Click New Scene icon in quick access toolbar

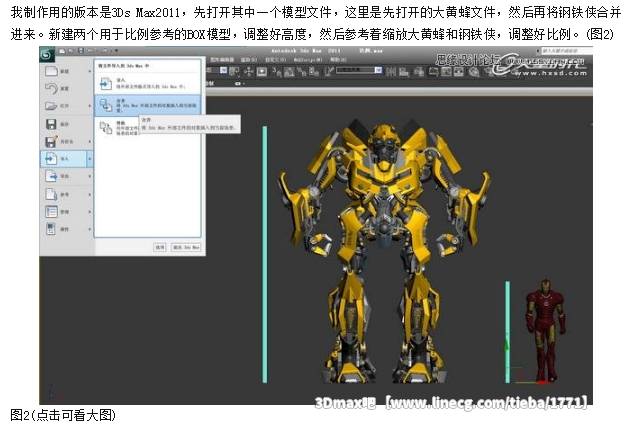click(62, 51)
